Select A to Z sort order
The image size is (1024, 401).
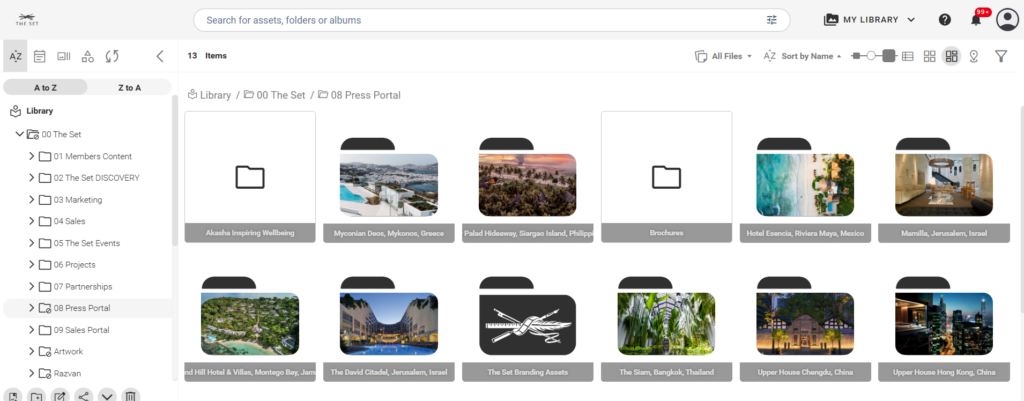(x=44, y=88)
